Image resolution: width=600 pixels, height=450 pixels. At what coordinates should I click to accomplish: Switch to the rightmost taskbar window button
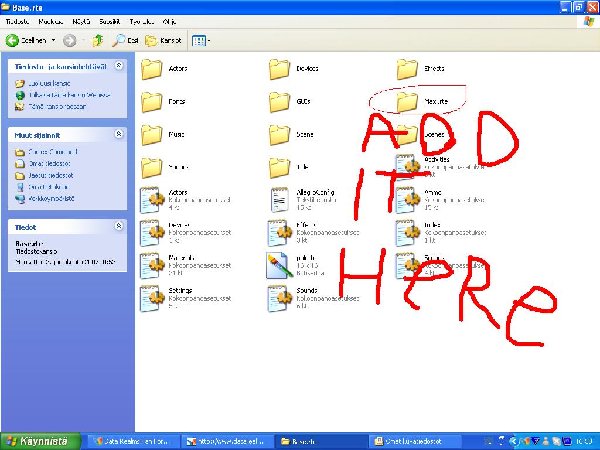(x=415, y=441)
